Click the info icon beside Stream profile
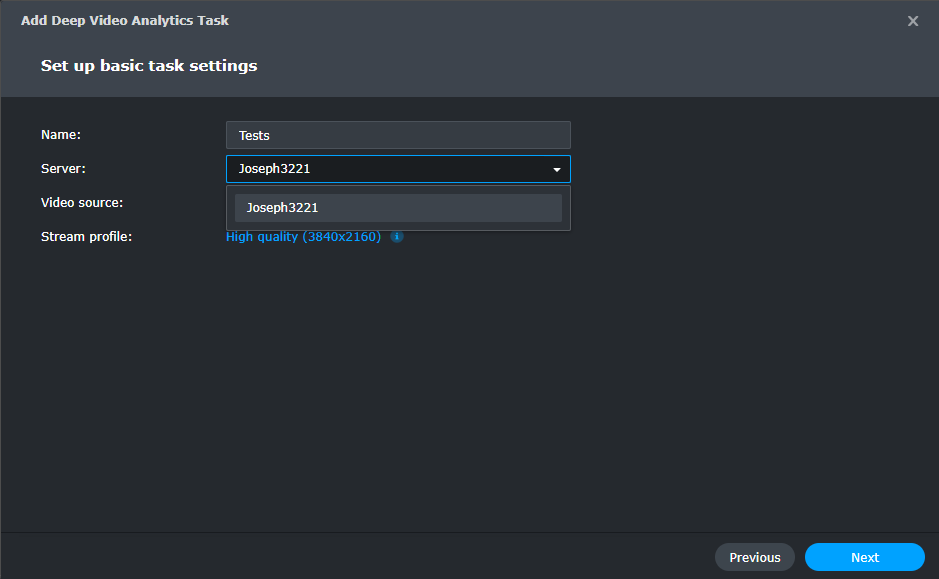This screenshot has width=939, height=579. pyautogui.click(x=397, y=237)
